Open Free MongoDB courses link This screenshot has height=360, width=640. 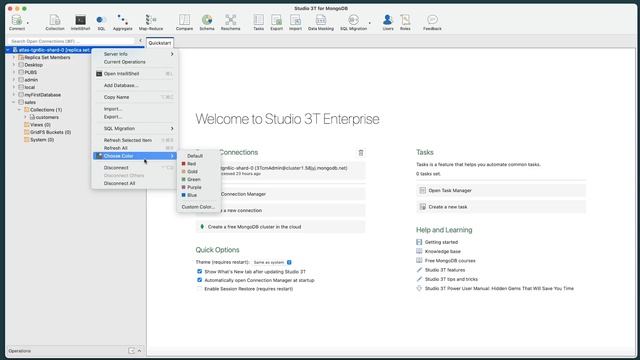tap(450, 261)
